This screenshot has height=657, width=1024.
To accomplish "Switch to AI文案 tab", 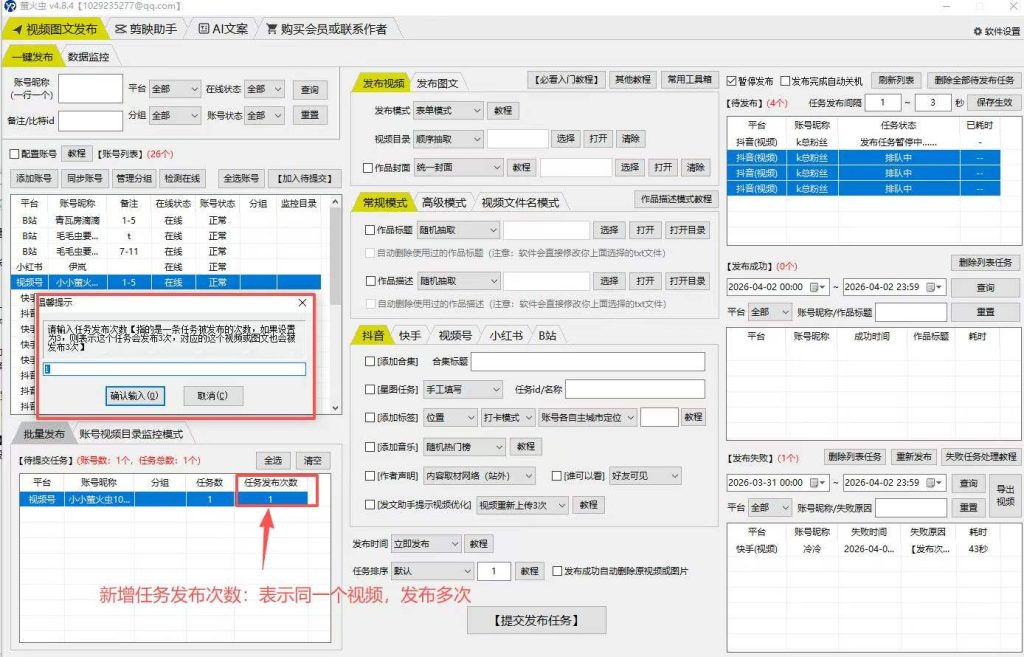I will tap(223, 29).
